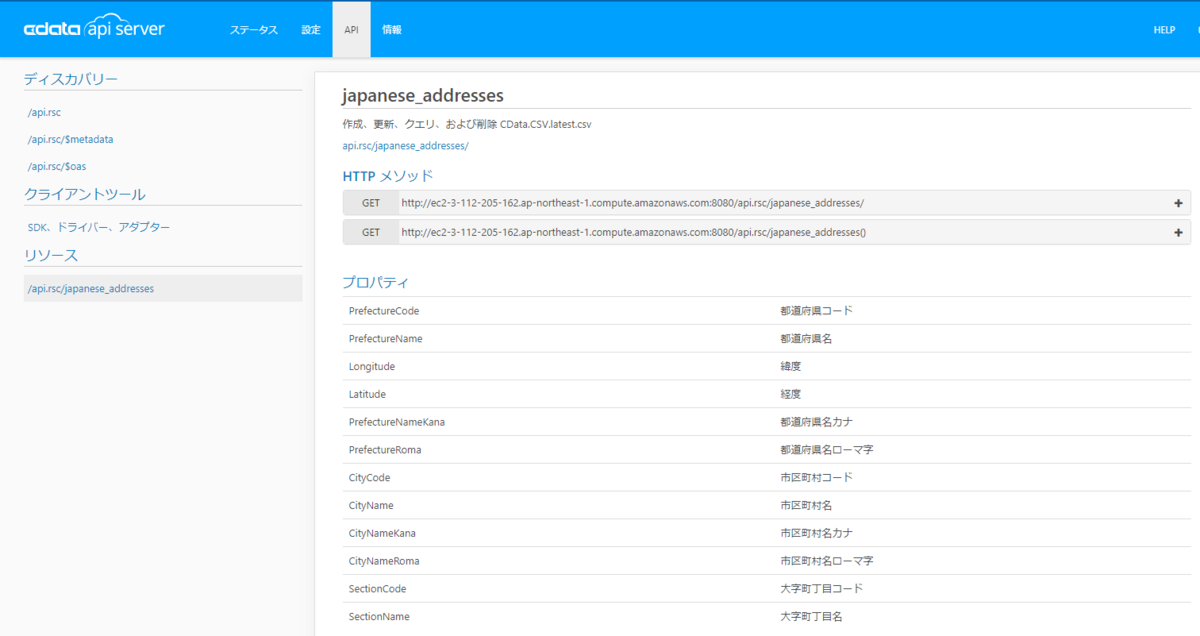1200x636 pixels.
Task: Open the ステータス tab
Action: pos(254,30)
